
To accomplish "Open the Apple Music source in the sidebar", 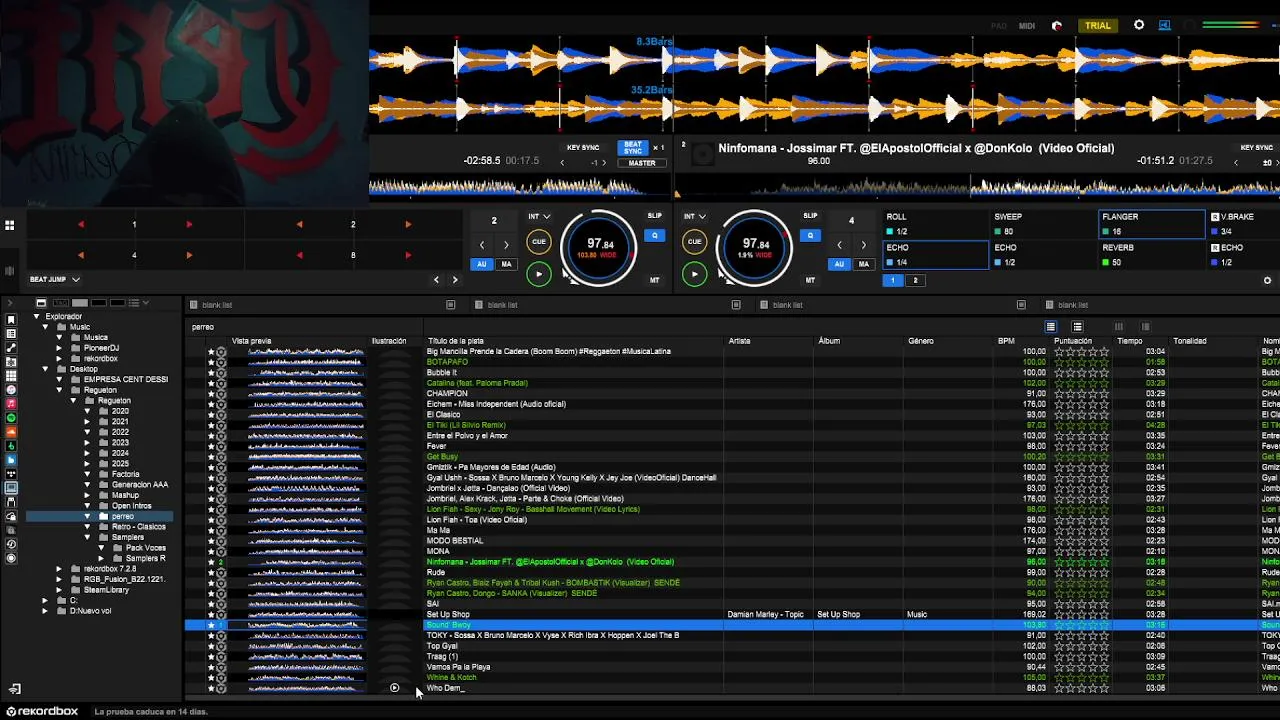I will click(x=11, y=404).
